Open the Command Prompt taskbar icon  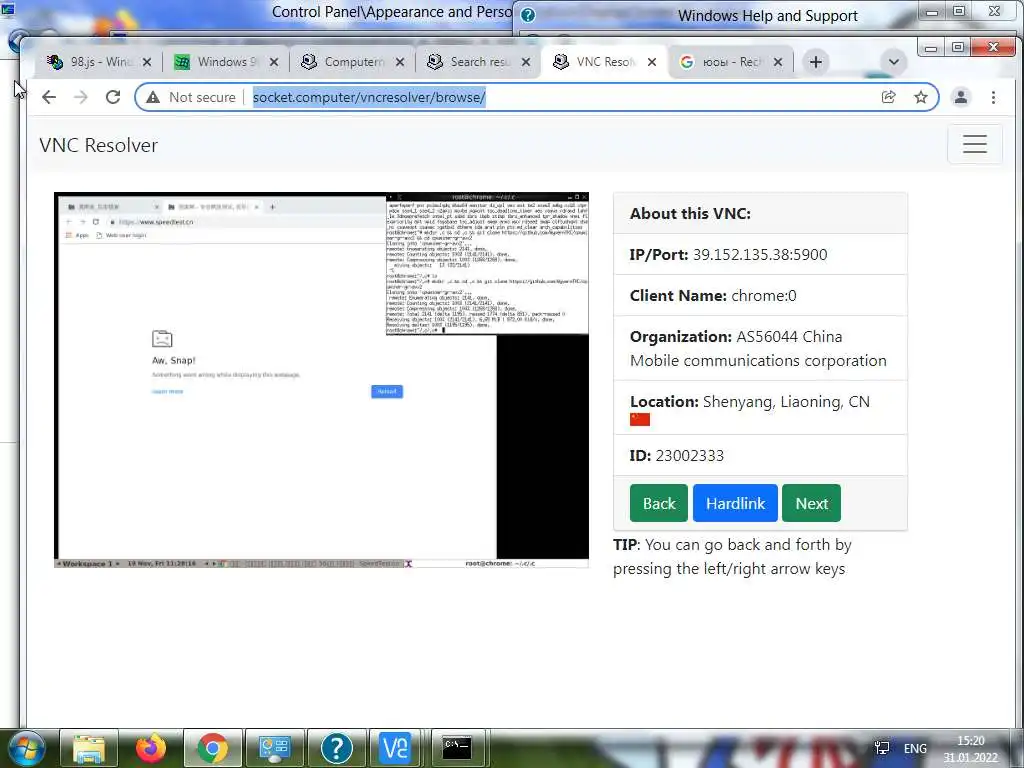point(457,748)
